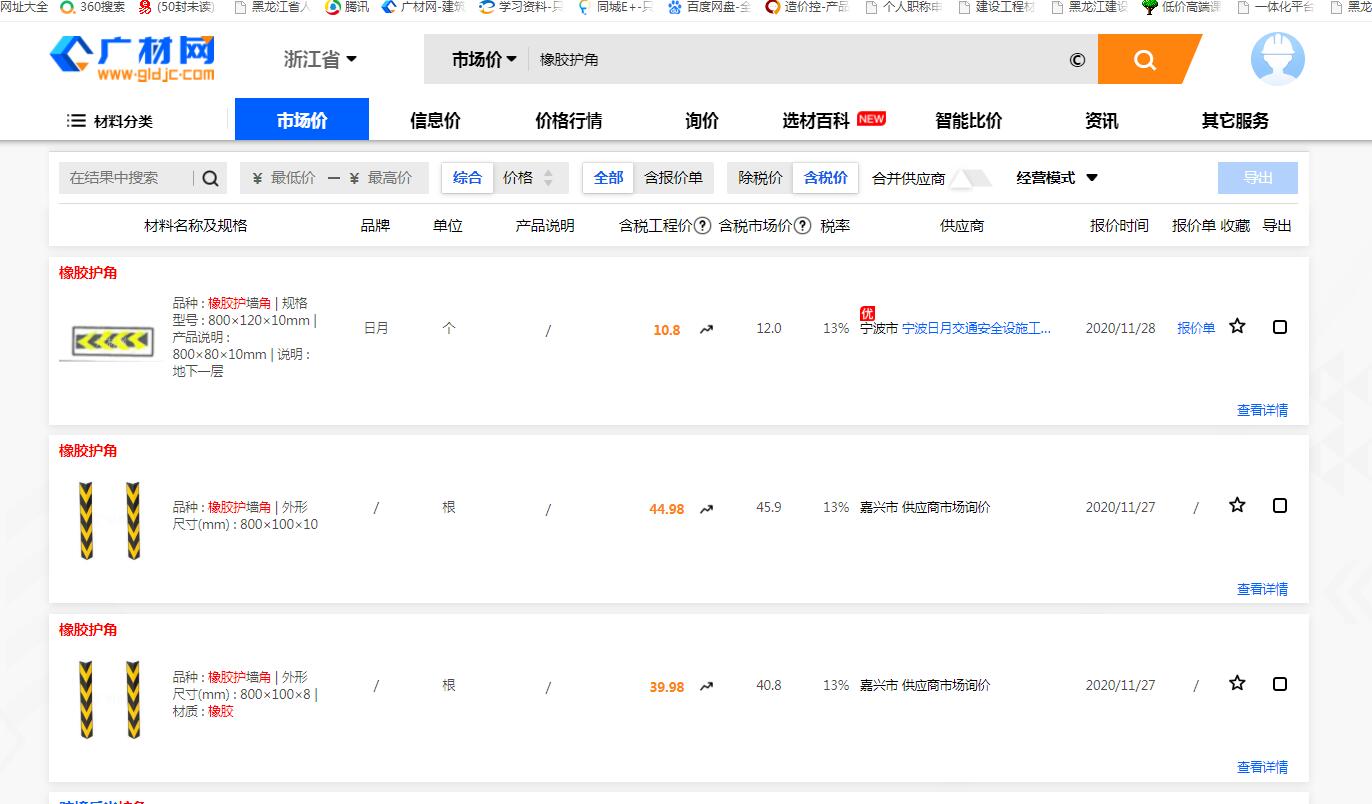The height and width of the screenshot is (804, 1372).
Task: Check export box for 宁波日月 row
Action: [x=1280, y=327]
